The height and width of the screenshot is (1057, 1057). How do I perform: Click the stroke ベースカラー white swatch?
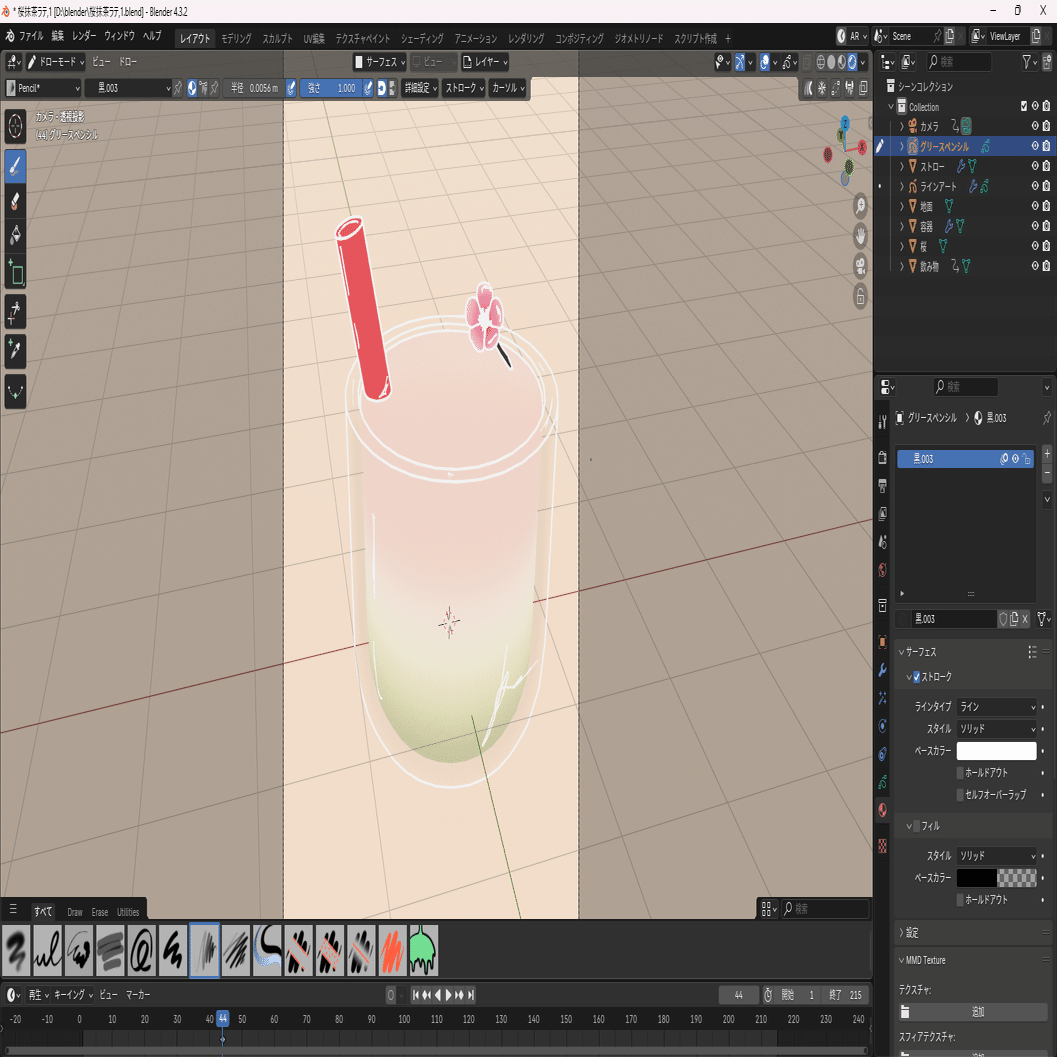point(996,751)
